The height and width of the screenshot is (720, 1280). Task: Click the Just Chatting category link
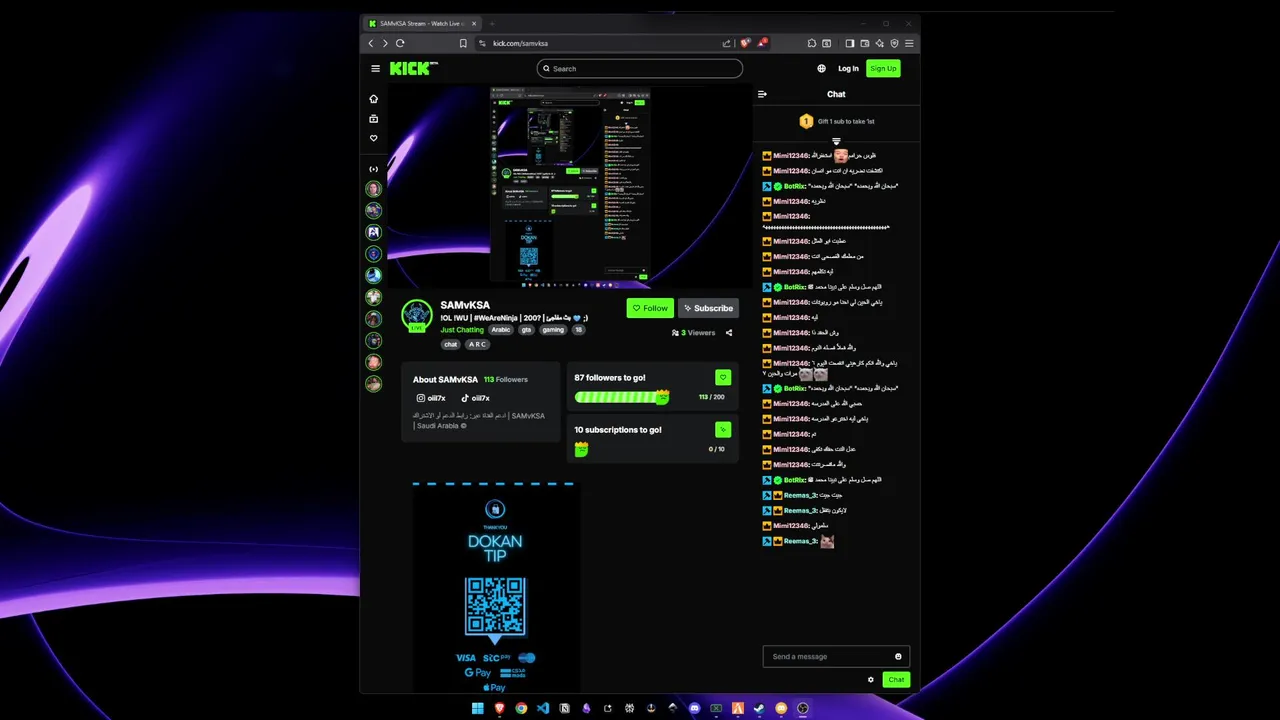click(462, 330)
